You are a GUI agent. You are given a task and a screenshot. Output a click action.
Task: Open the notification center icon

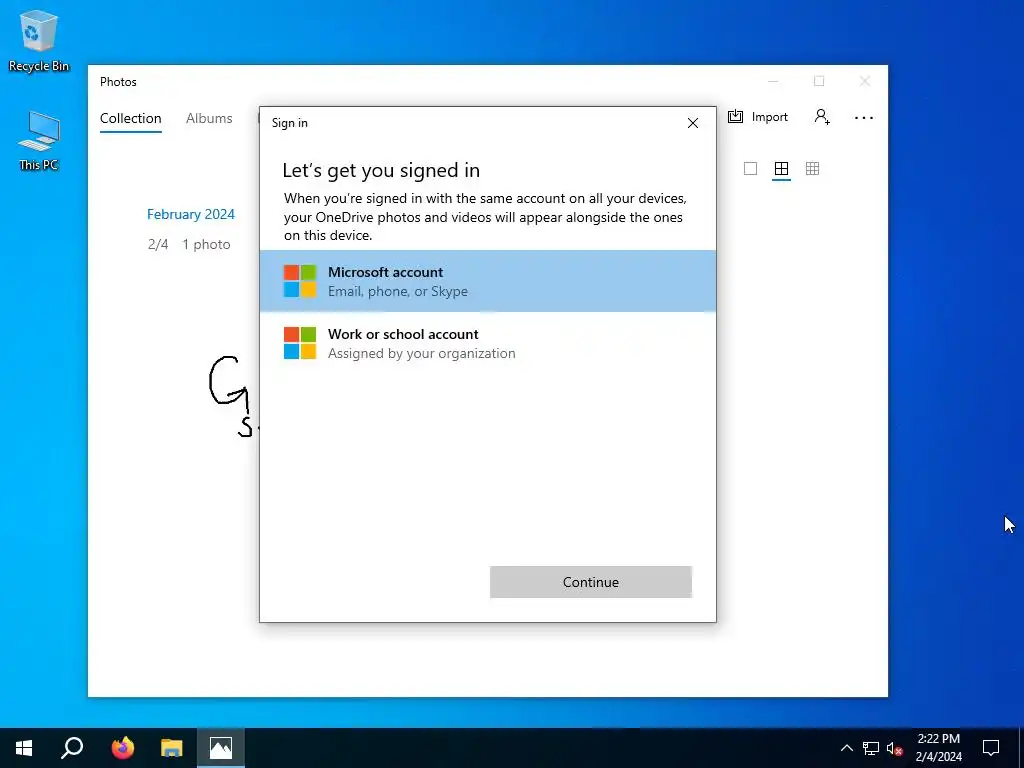point(991,748)
